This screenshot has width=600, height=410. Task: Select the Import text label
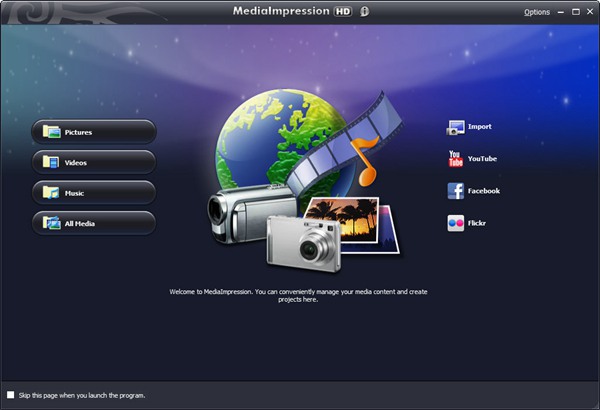[x=479, y=127]
